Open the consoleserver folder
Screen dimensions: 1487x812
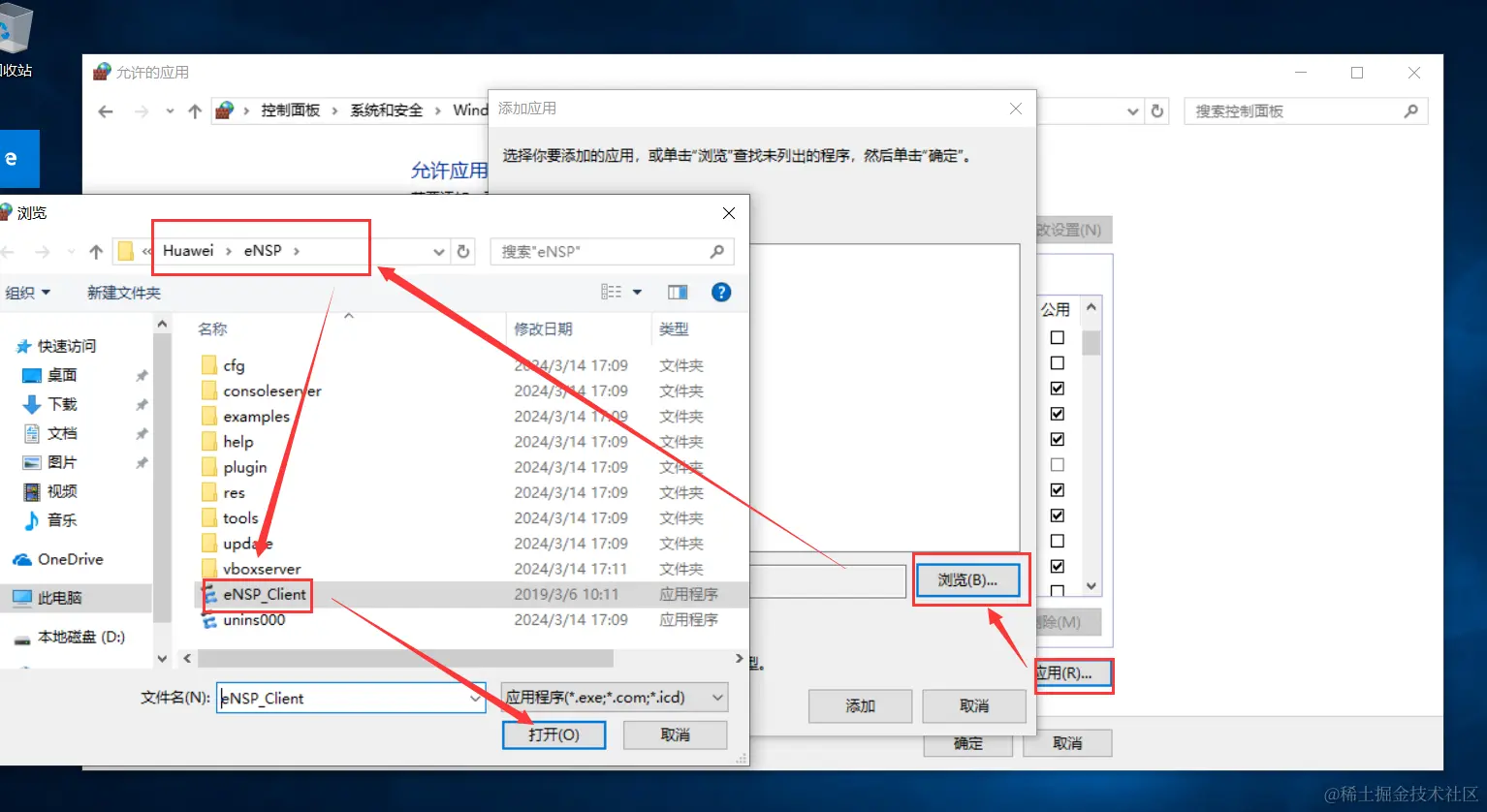271,391
